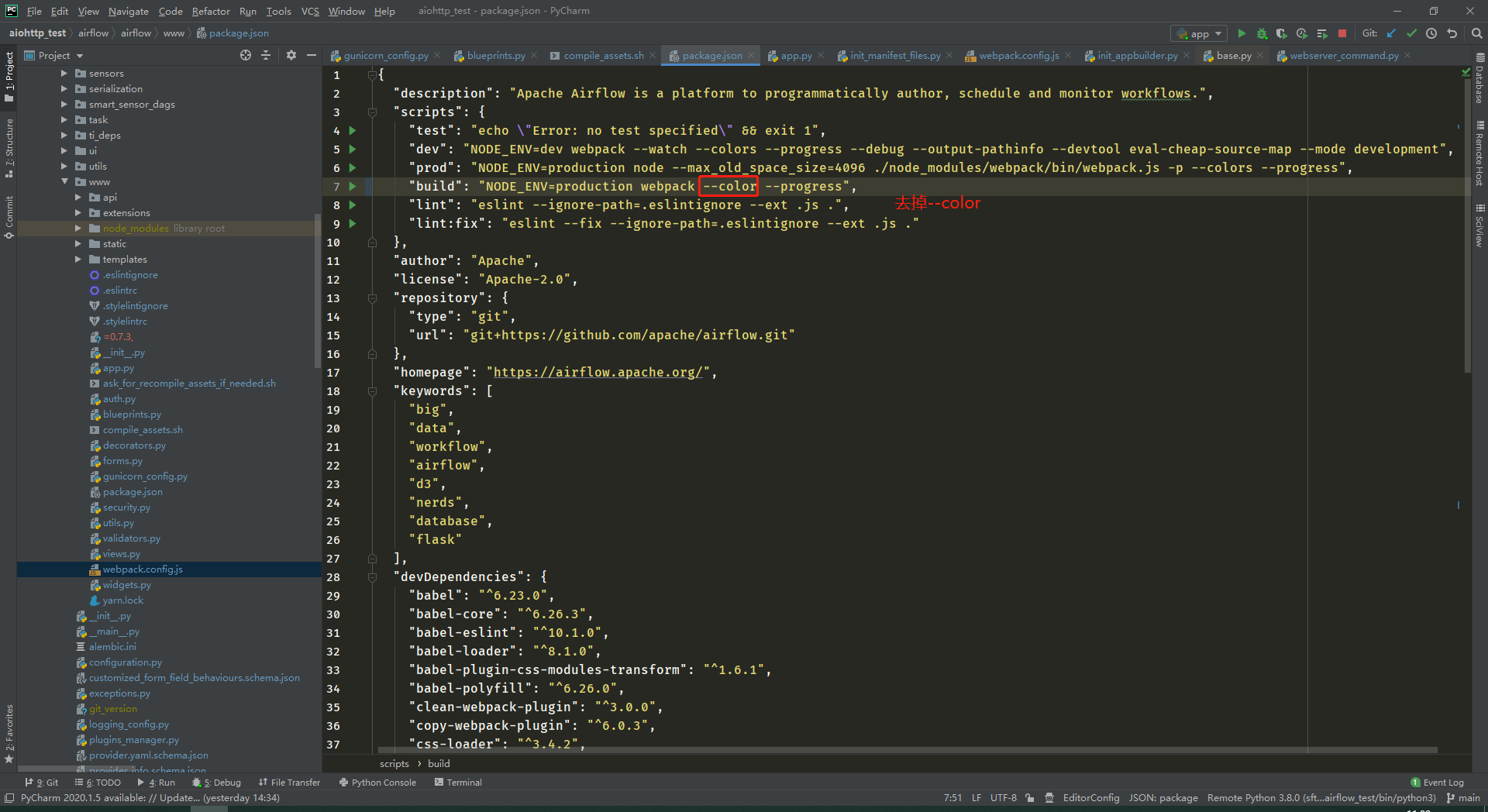Run the app configuration with the green play icon
Screen dimensions: 1488x812
click(x=1242, y=33)
